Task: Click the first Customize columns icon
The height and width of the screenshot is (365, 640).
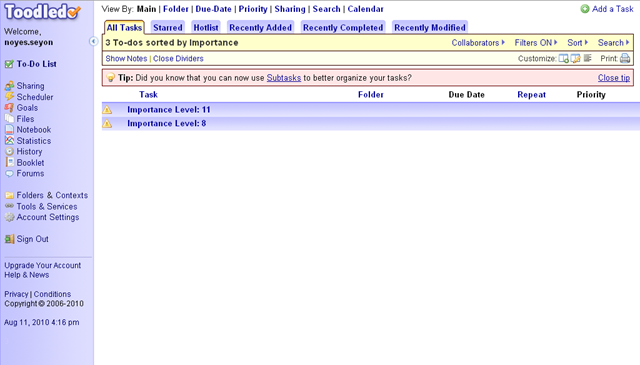Action: pyautogui.click(x=563, y=58)
